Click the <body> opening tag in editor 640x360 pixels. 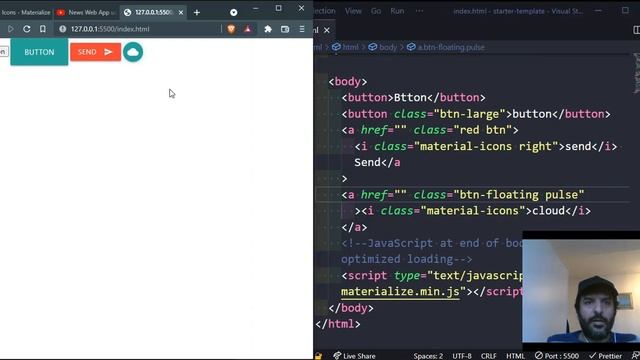coord(348,82)
